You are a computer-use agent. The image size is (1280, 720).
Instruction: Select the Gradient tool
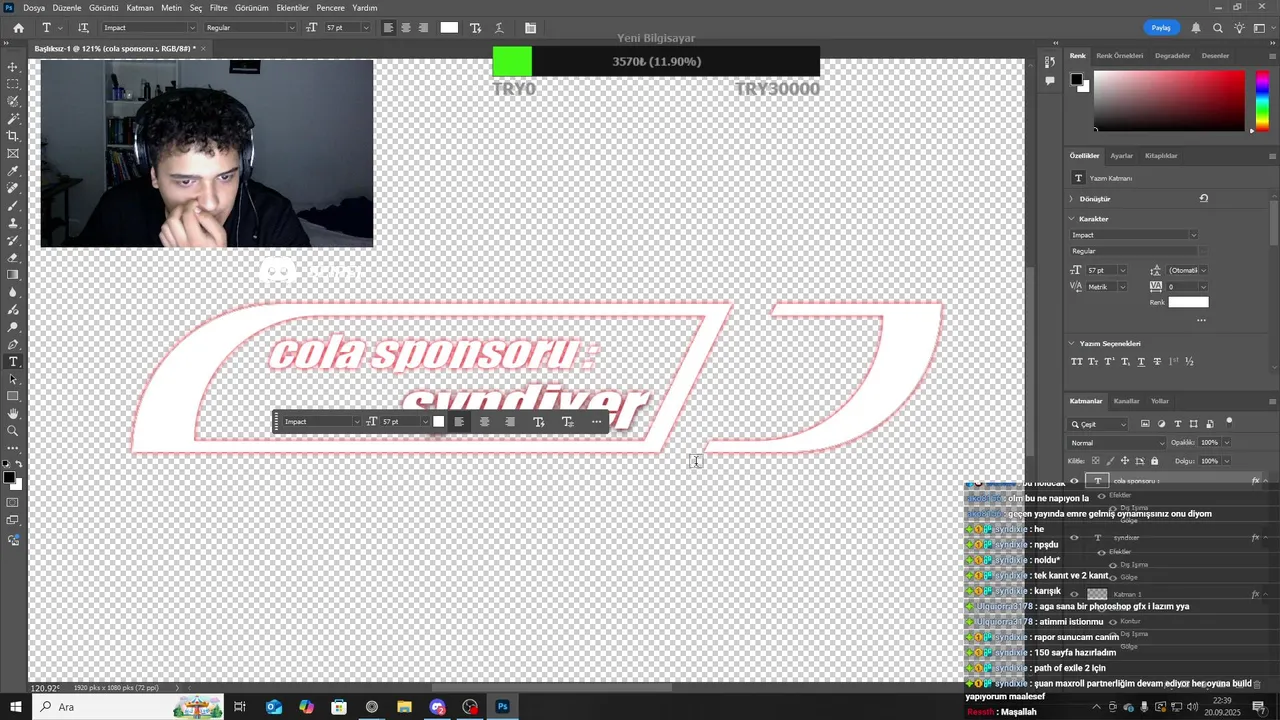(x=13, y=274)
